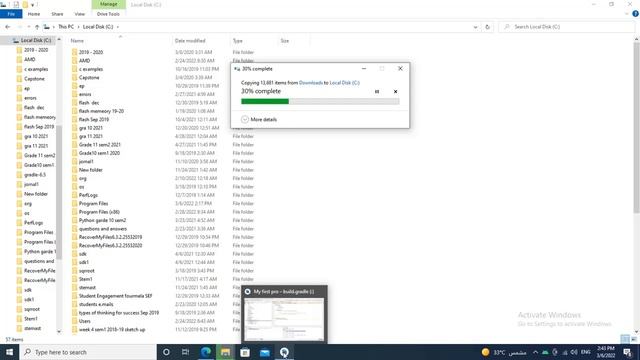Click the Up one level arrow
640x360 pixels.
pos(37,27)
